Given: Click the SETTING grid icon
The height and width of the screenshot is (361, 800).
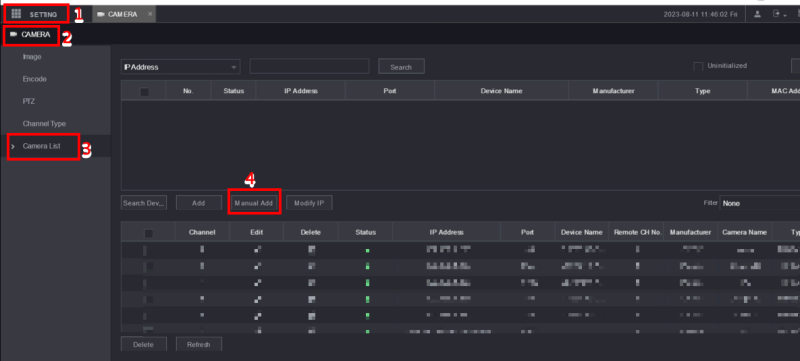Looking at the screenshot, I should click(x=16, y=14).
